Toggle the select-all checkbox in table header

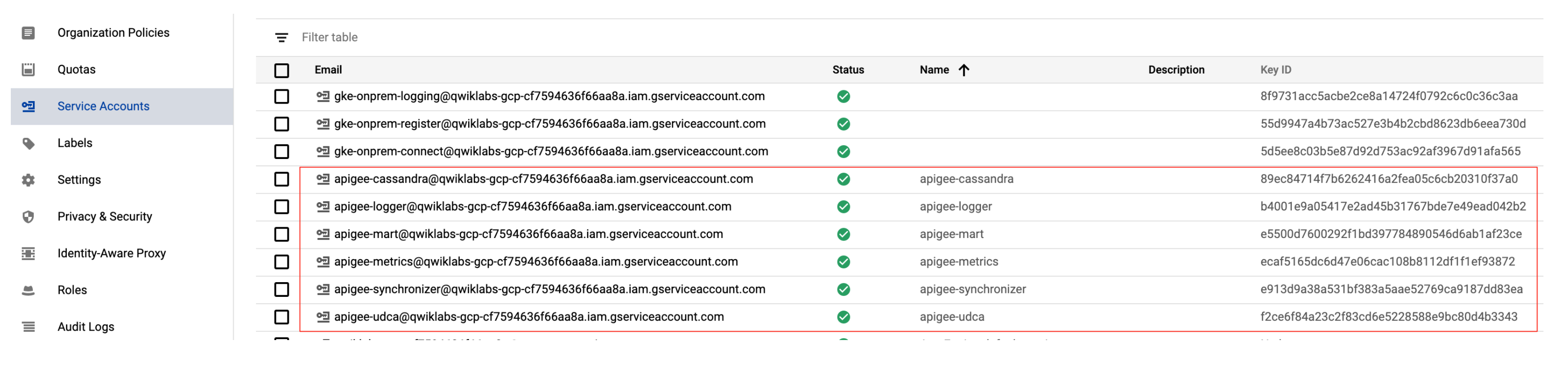281,71
